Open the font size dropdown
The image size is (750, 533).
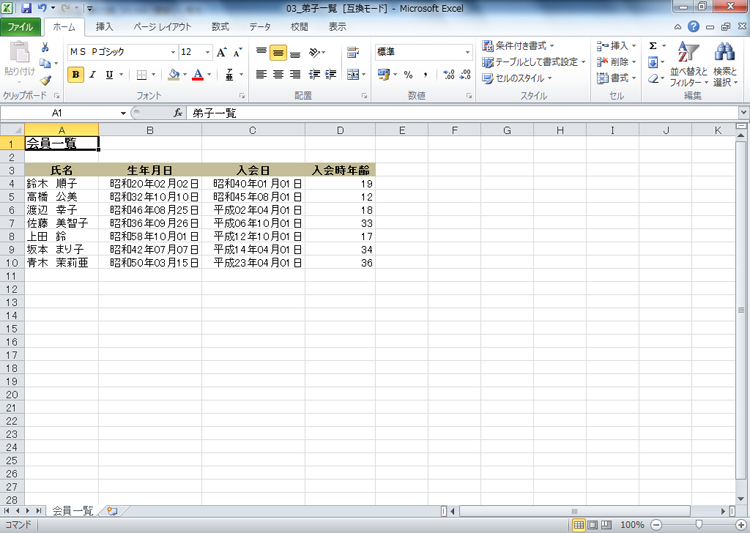coord(208,52)
